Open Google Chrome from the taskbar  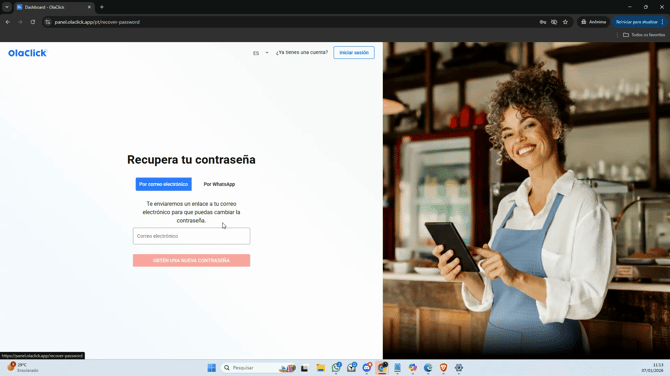[x=382, y=367]
